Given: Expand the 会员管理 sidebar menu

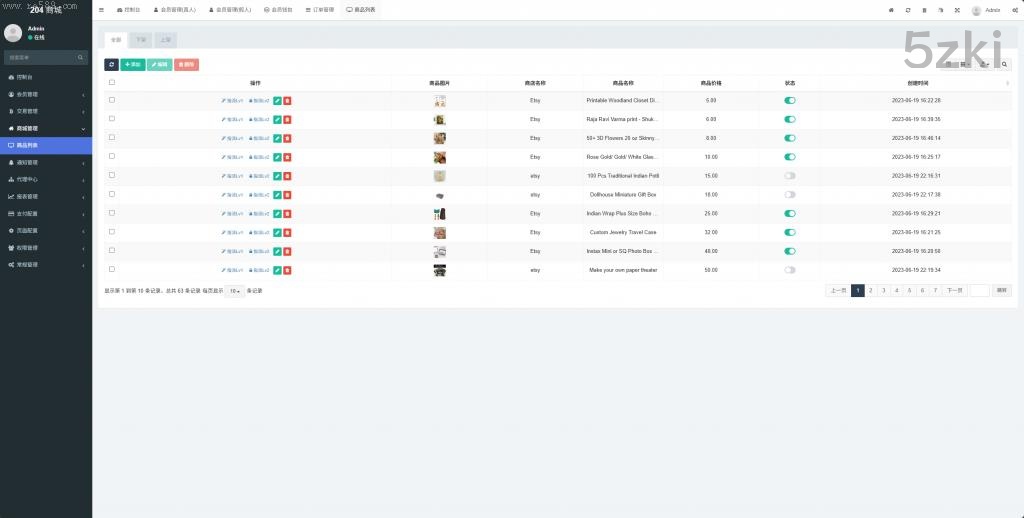Looking at the screenshot, I should 45,94.
